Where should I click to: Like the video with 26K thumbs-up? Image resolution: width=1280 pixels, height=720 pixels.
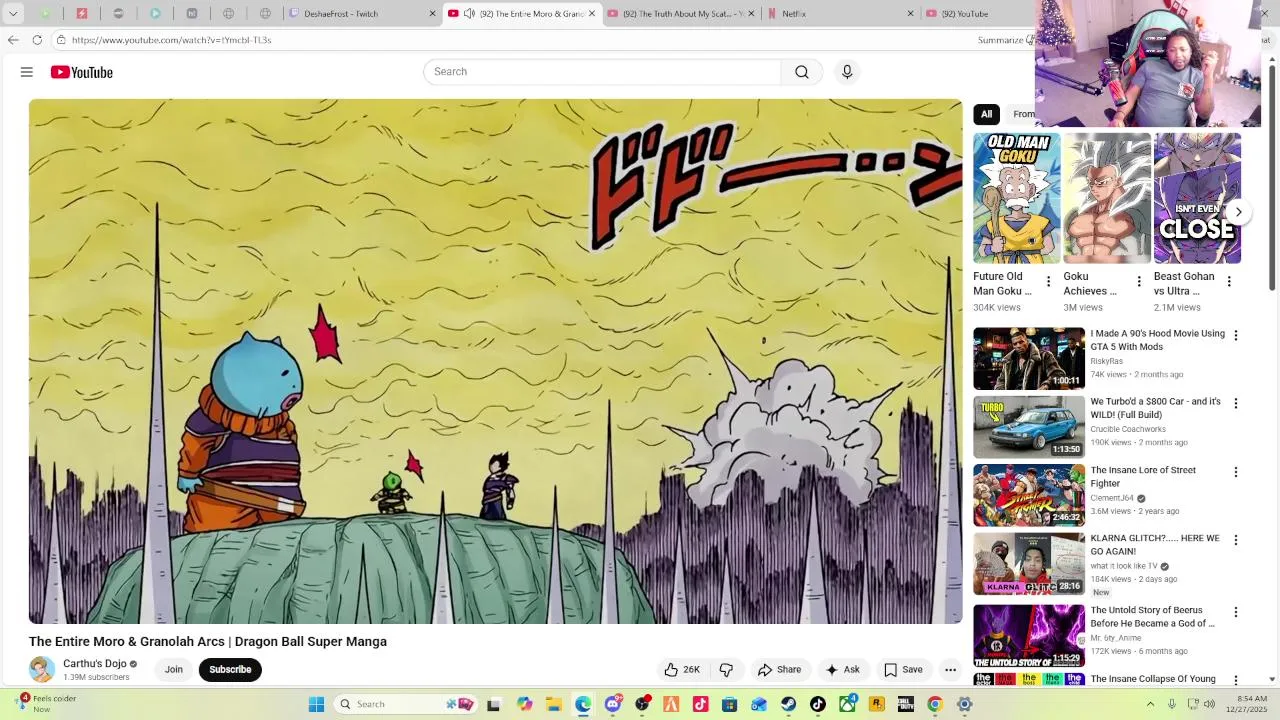(681, 670)
